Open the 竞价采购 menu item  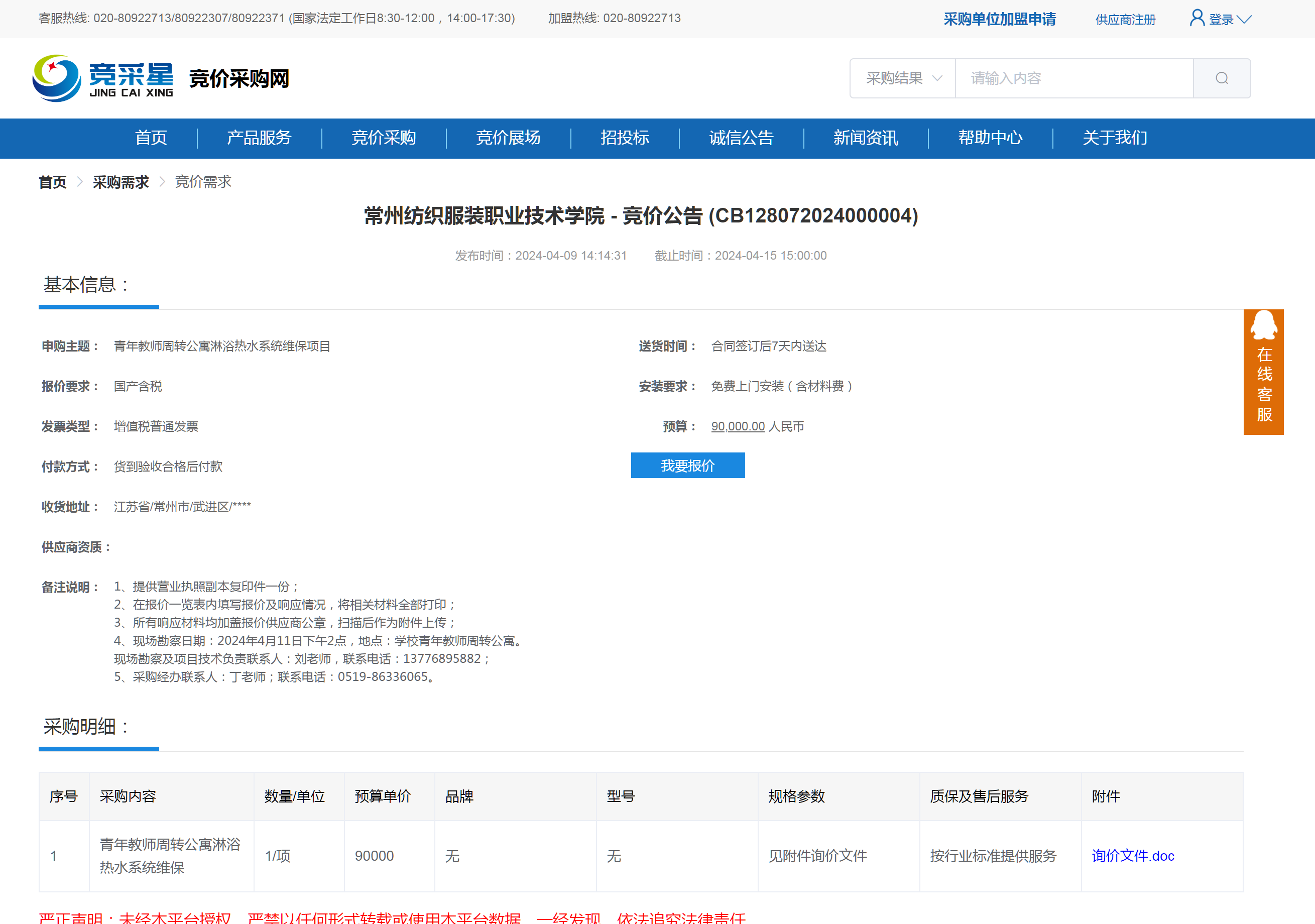tap(383, 138)
